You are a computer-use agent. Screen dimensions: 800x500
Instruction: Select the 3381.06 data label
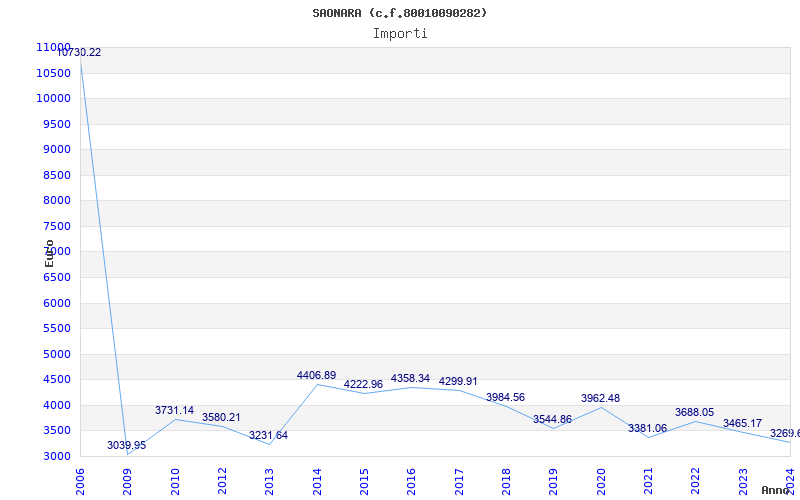point(647,429)
